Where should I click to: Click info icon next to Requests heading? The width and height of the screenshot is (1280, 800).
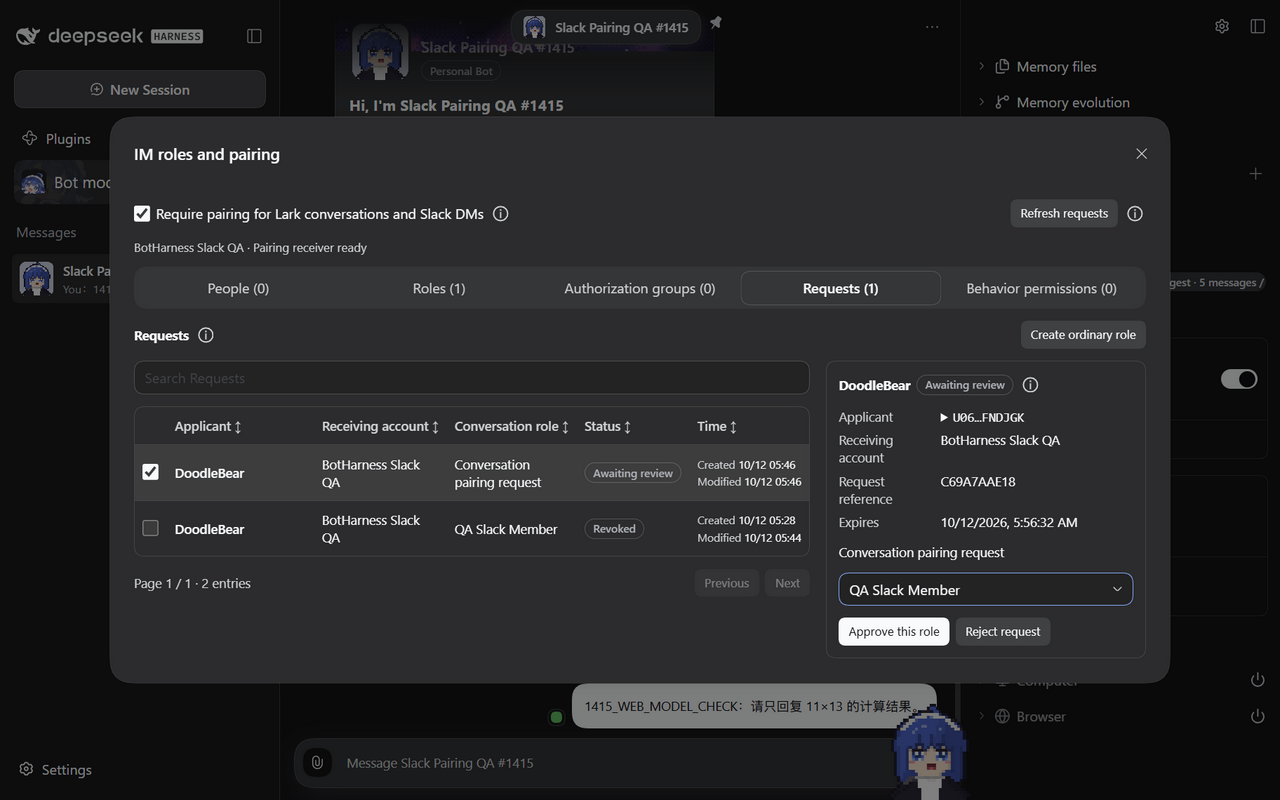[x=206, y=336]
